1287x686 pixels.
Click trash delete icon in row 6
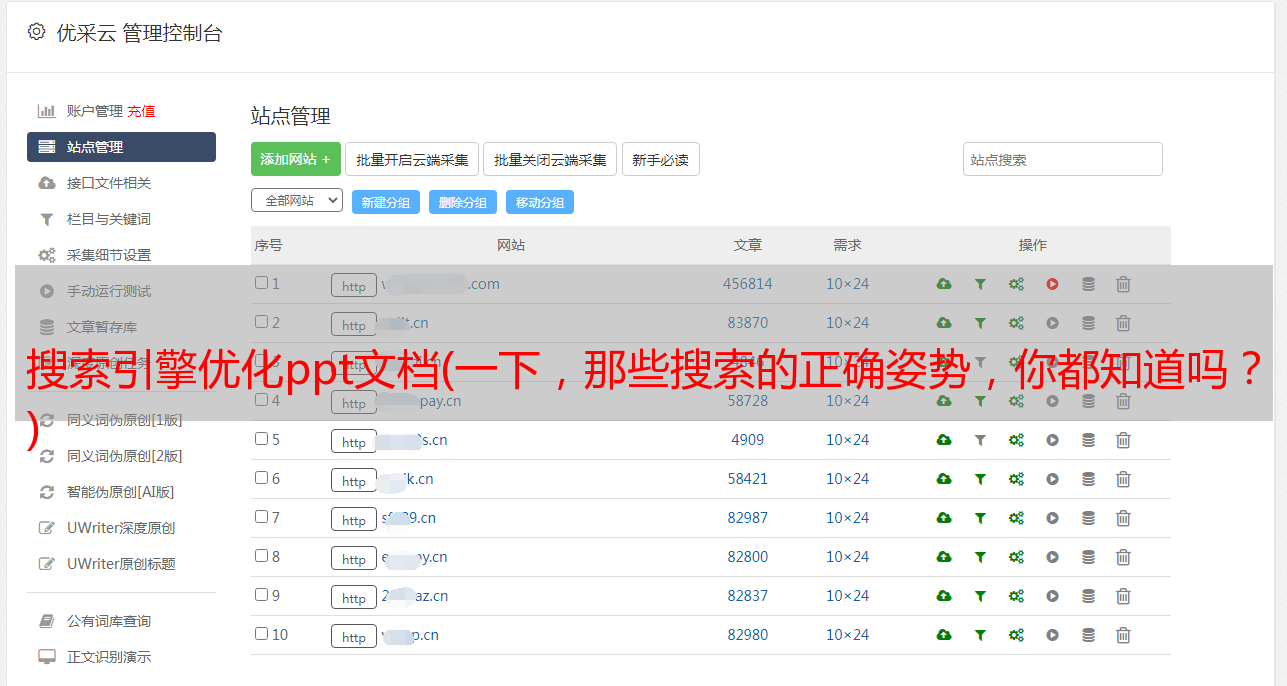[1123, 479]
